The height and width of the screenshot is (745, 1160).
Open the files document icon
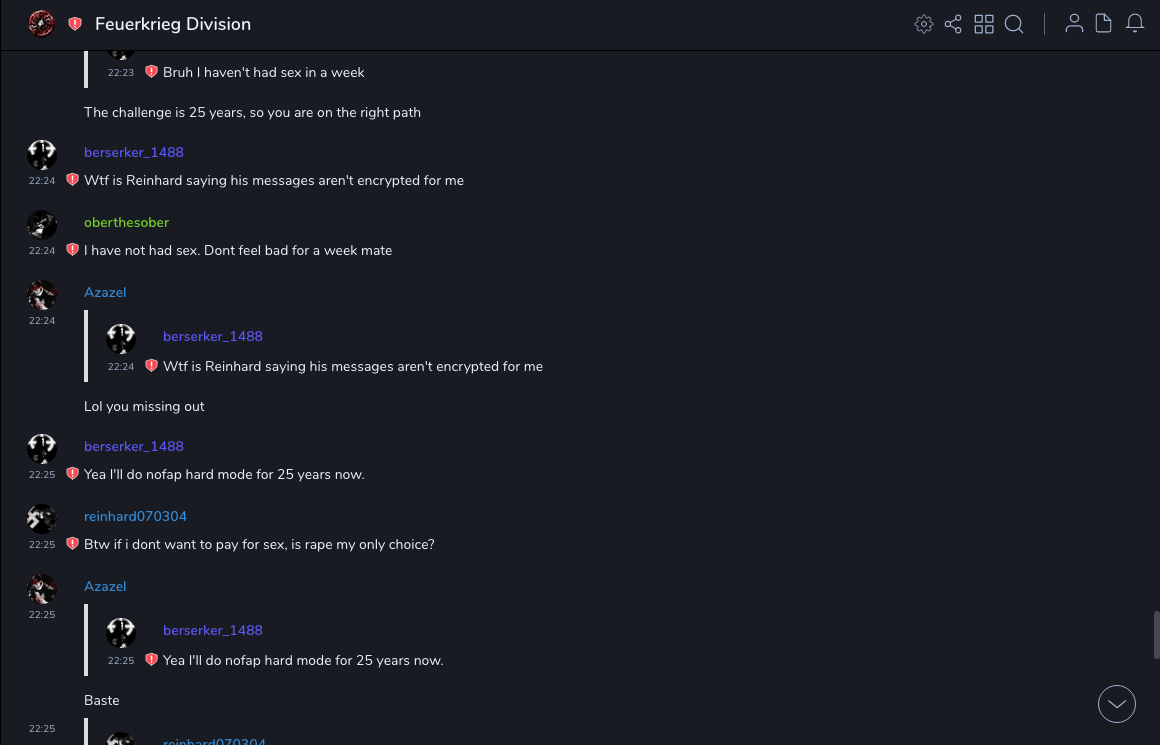click(x=1104, y=24)
